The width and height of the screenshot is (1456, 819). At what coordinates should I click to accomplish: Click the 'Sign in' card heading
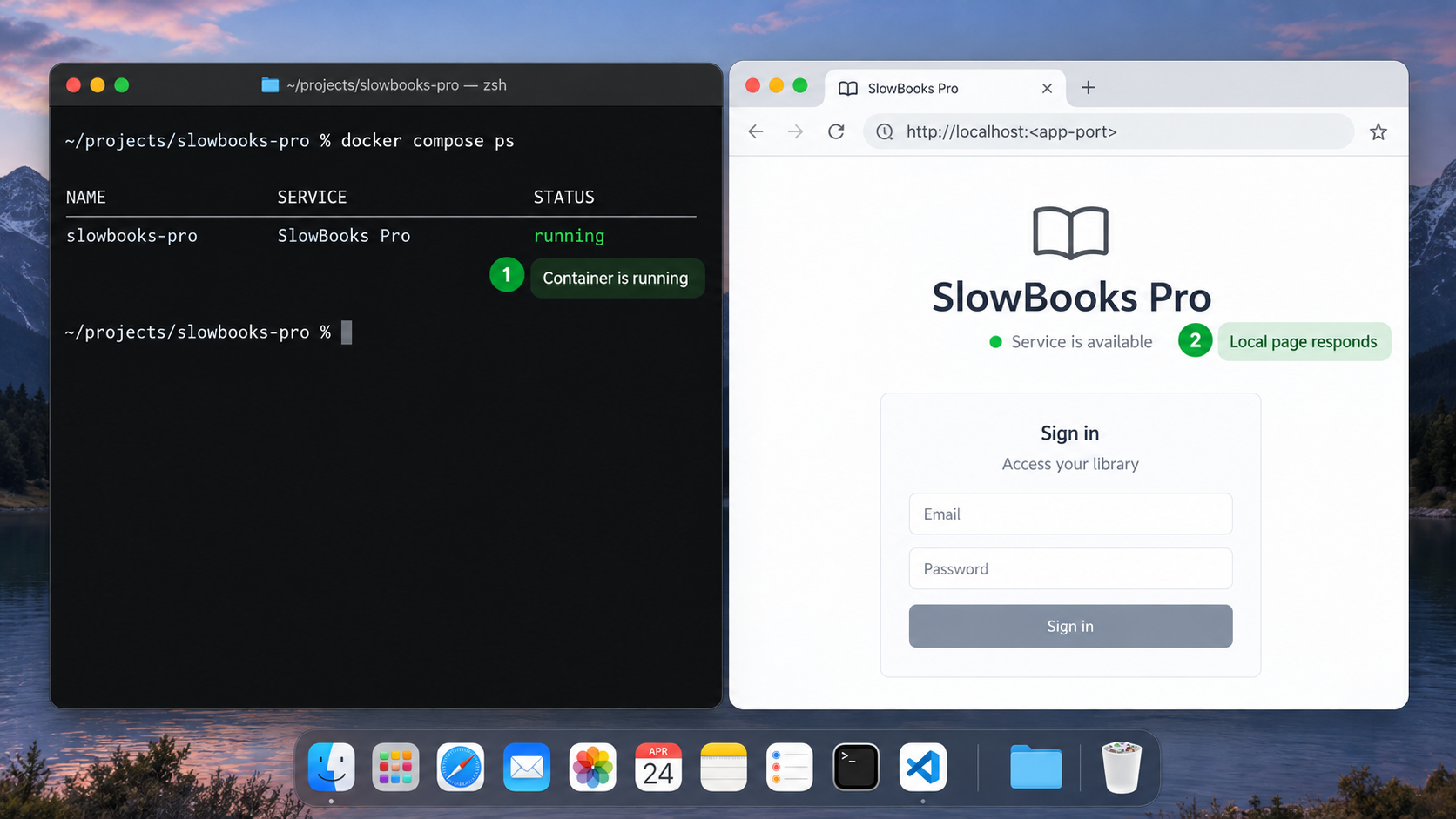click(1070, 433)
